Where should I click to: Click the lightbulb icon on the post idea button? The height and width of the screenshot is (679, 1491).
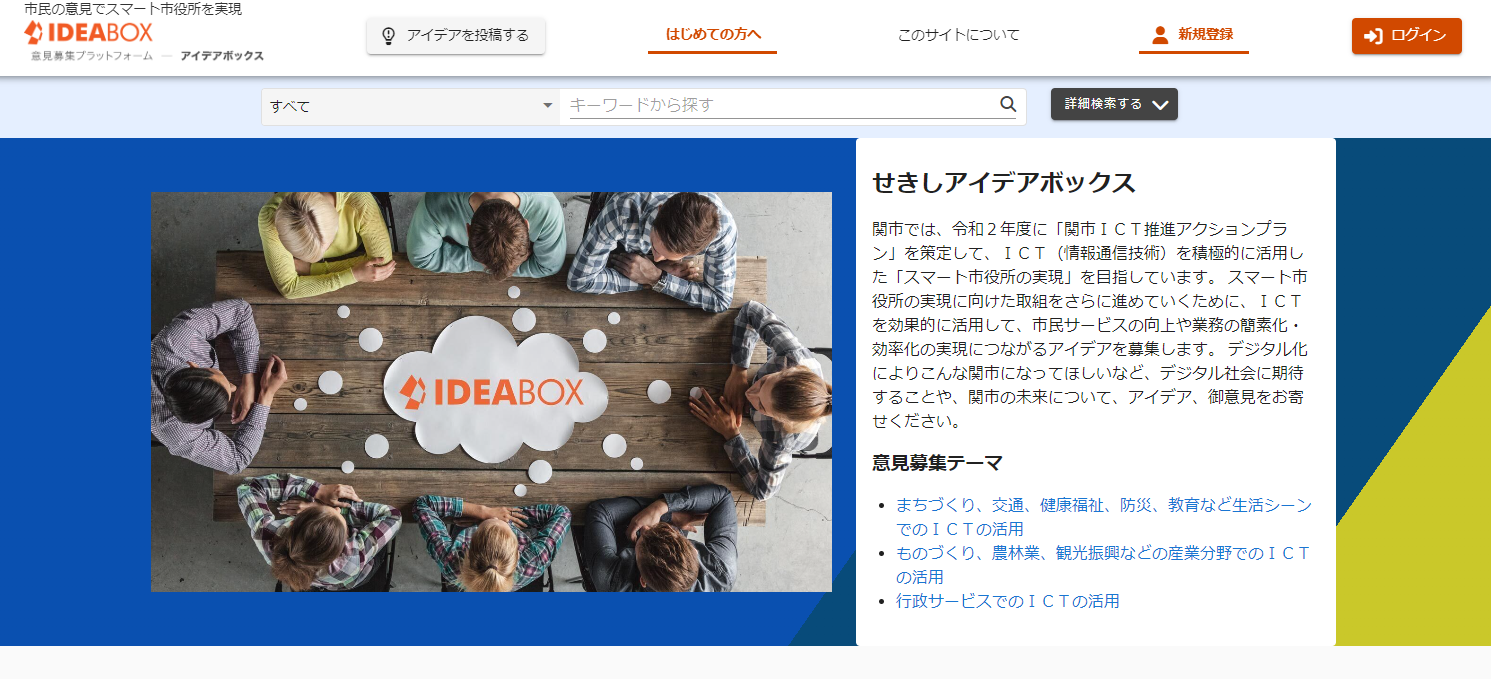point(389,36)
